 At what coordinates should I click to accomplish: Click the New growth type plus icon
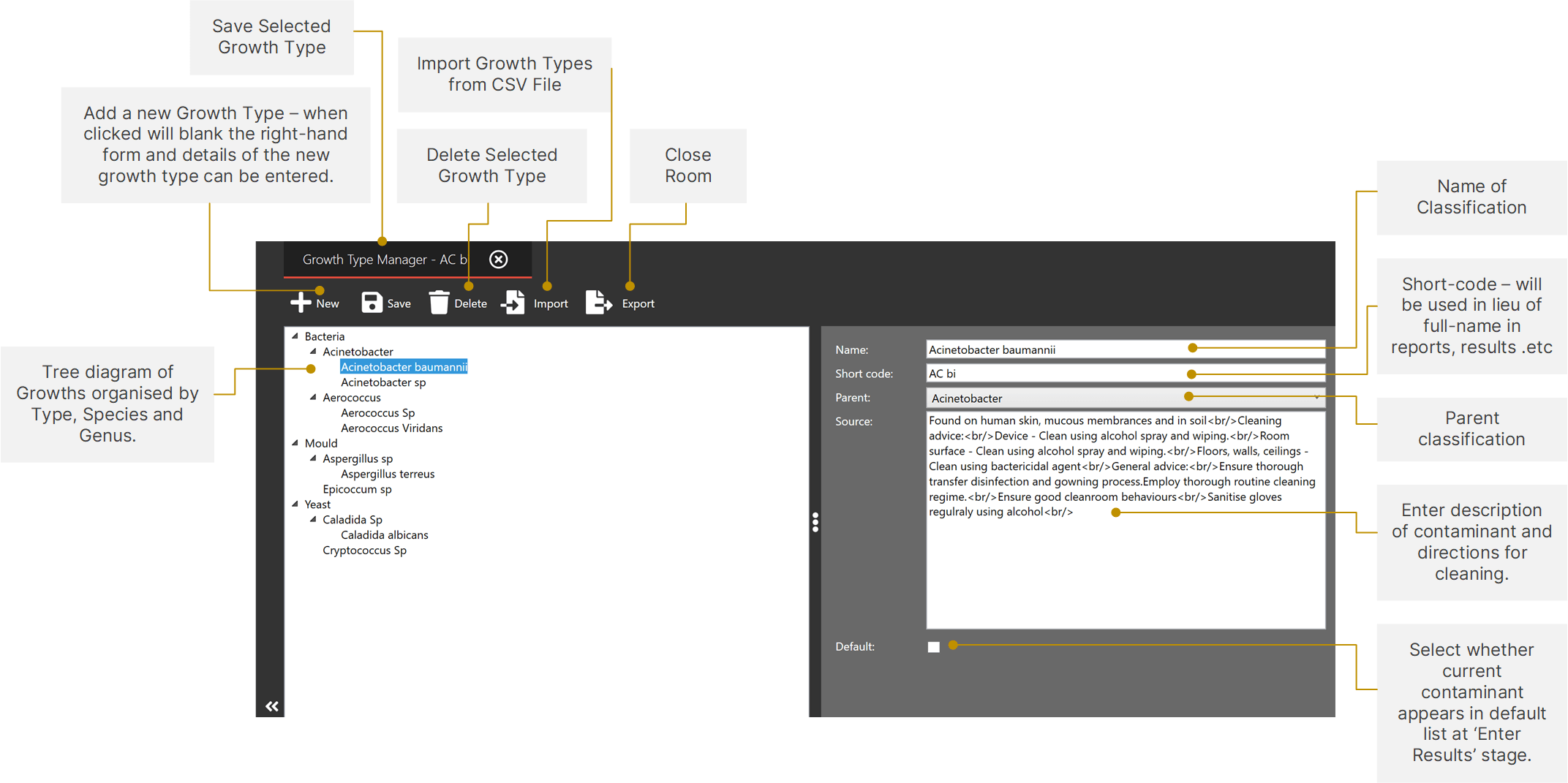click(x=301, y=303)
